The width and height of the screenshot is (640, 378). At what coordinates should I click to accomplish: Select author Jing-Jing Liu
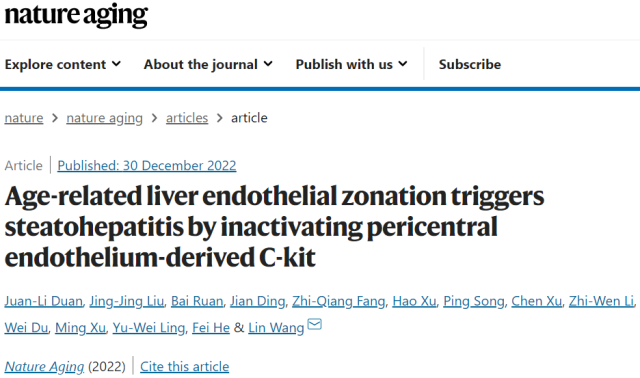[x=127, y=301]
